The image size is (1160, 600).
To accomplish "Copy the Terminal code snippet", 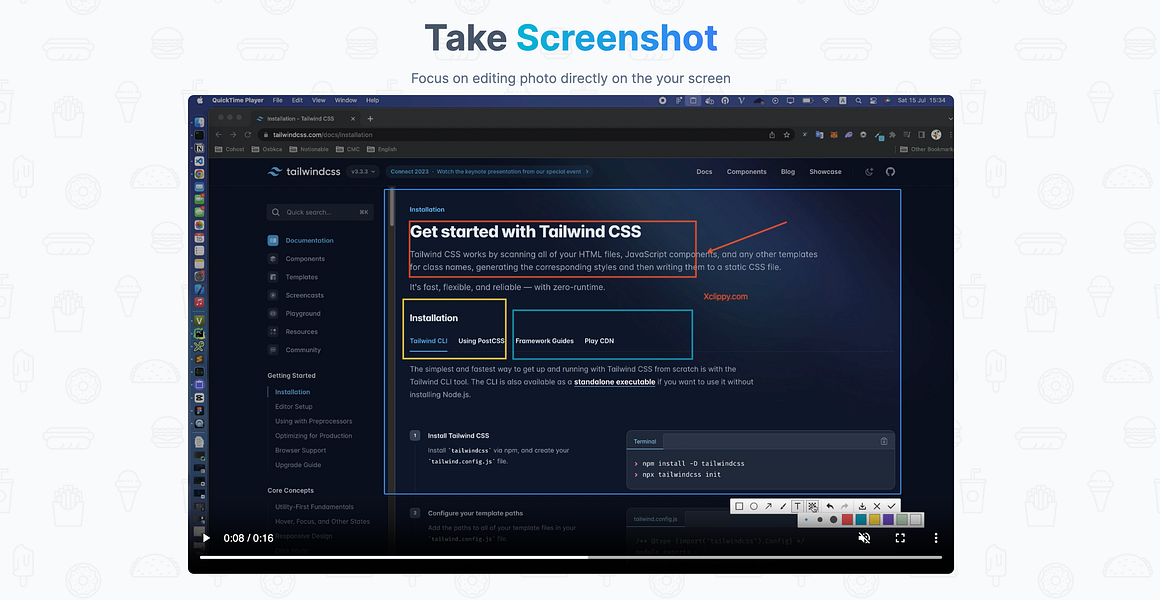I will coord(884,441).
